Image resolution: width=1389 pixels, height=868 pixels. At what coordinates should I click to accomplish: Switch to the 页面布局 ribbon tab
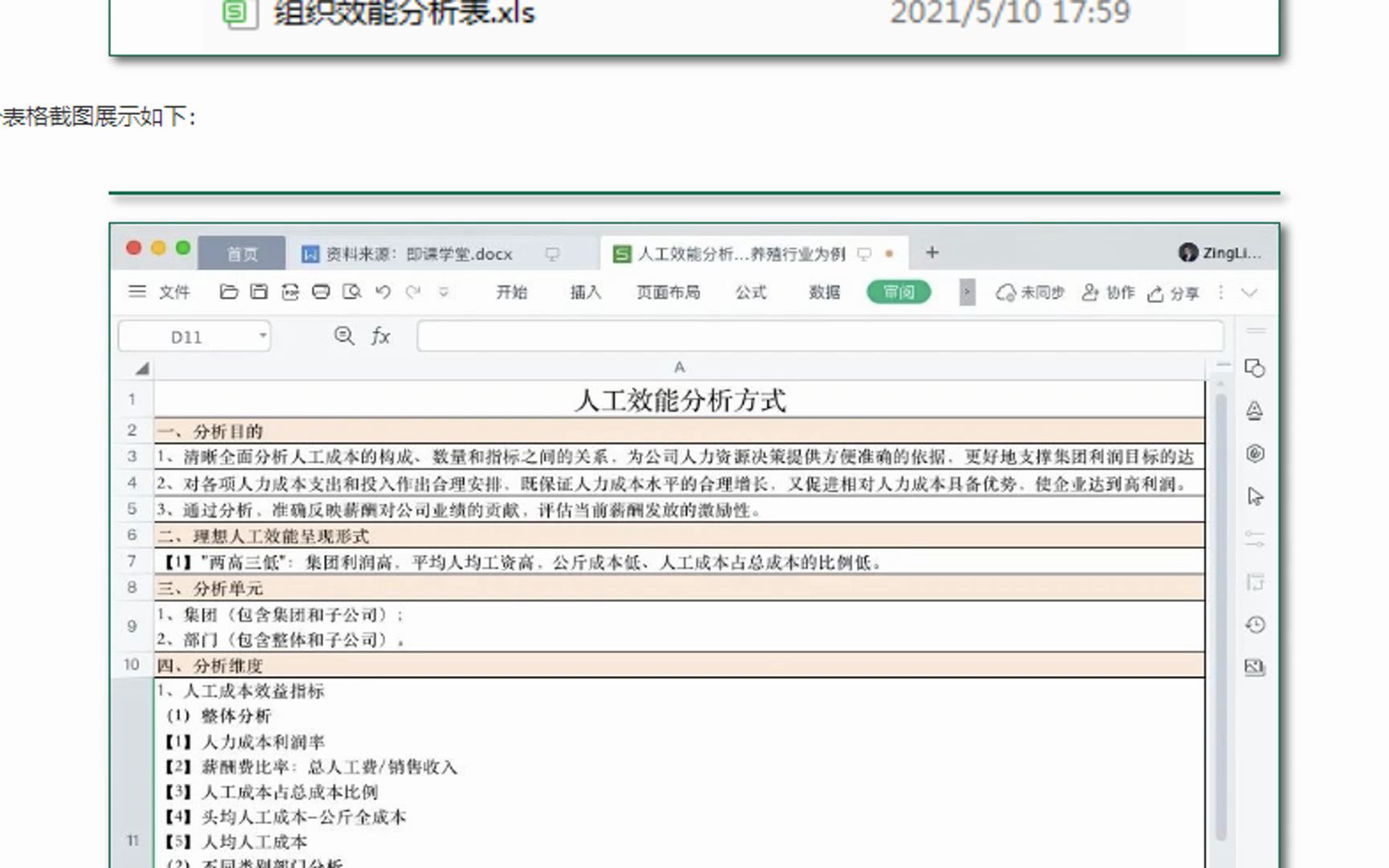pyautogui.click(x=667, y=293)
